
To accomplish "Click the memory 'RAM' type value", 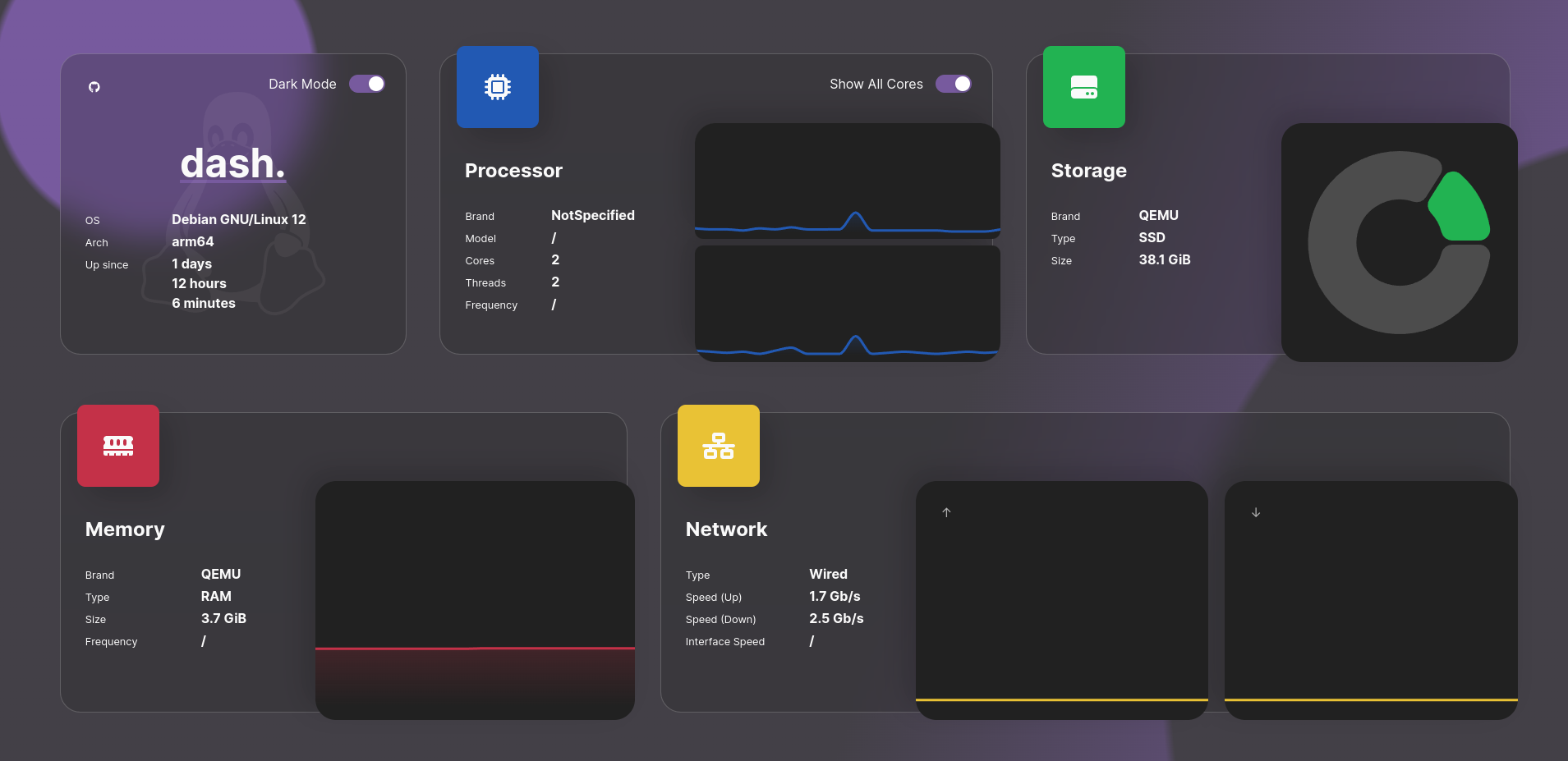I will coord(216,596).
